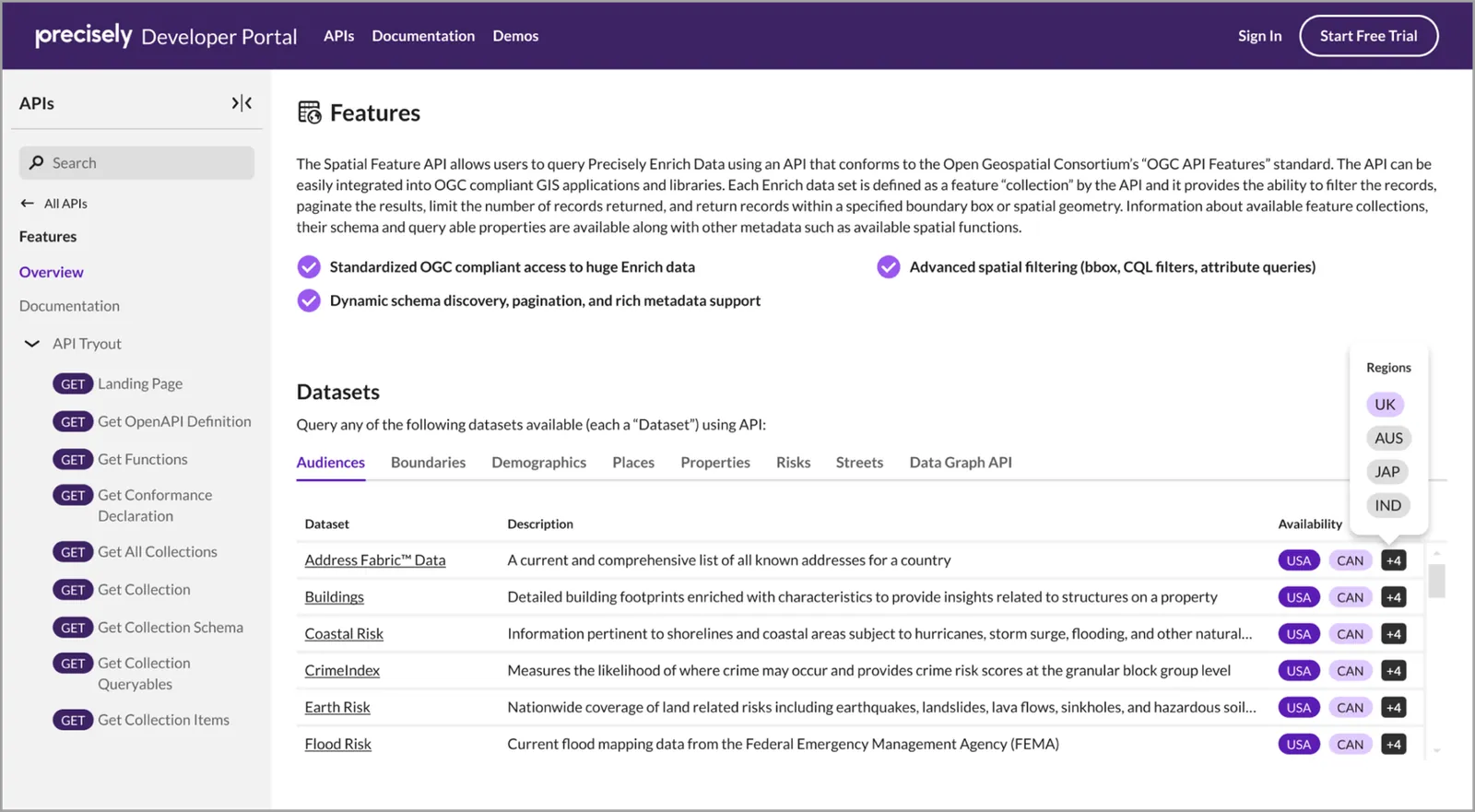The image size is (1475, 812).
Task: Expand +4 regions in Coastal Risk row
Action: [1394, 634]
